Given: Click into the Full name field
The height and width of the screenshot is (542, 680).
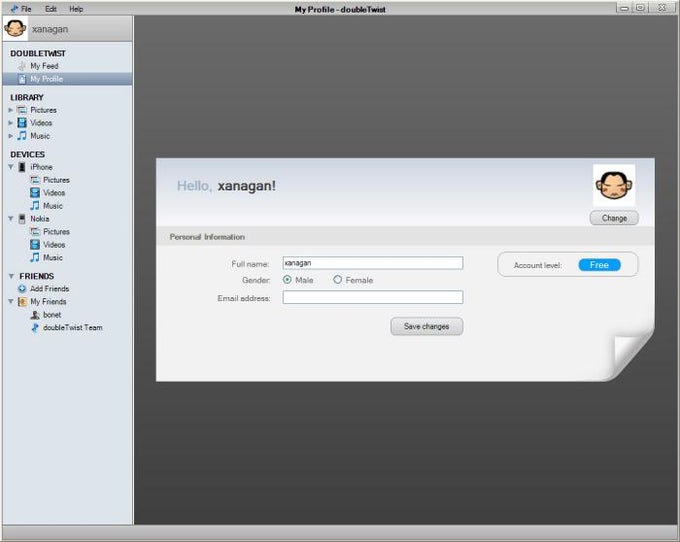Looking at the screenshot, I should [373, 263].
